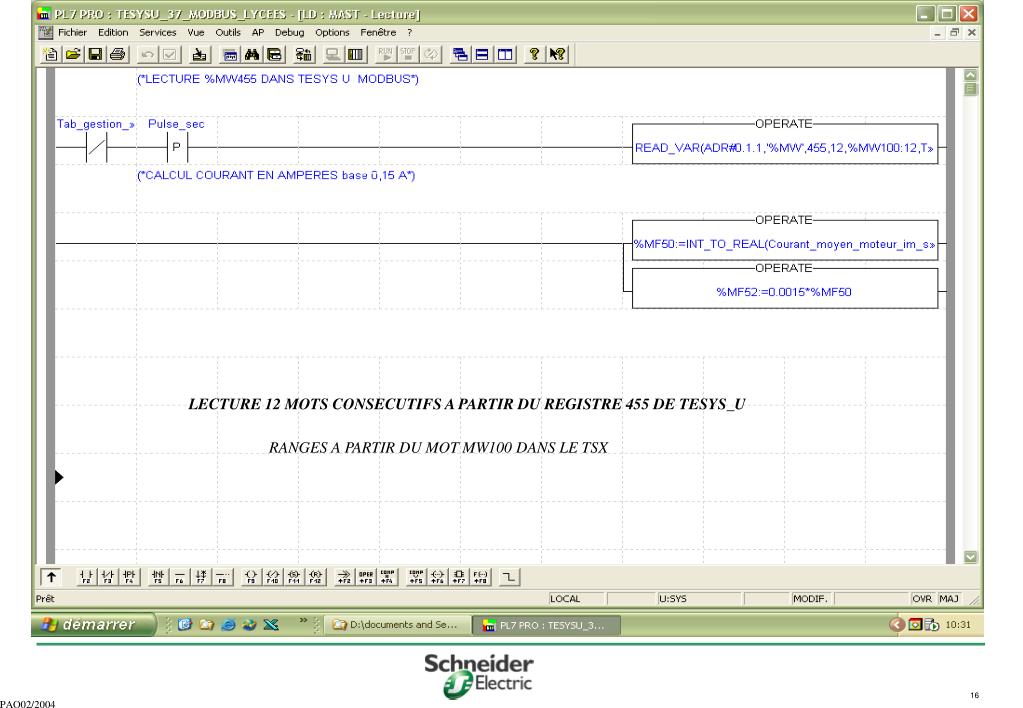
Task: Select the F9 direct coil tool
Action: 251,577
